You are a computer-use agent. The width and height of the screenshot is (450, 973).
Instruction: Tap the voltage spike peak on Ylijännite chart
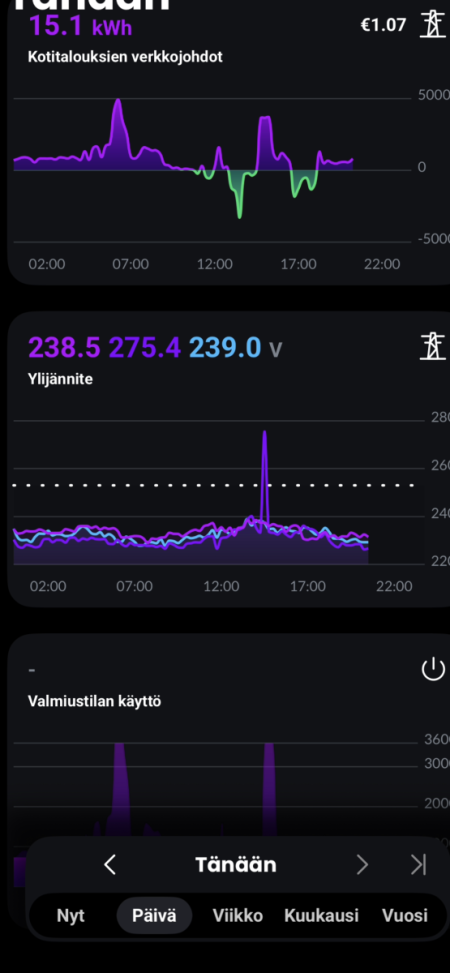click(x=265, y=433)
